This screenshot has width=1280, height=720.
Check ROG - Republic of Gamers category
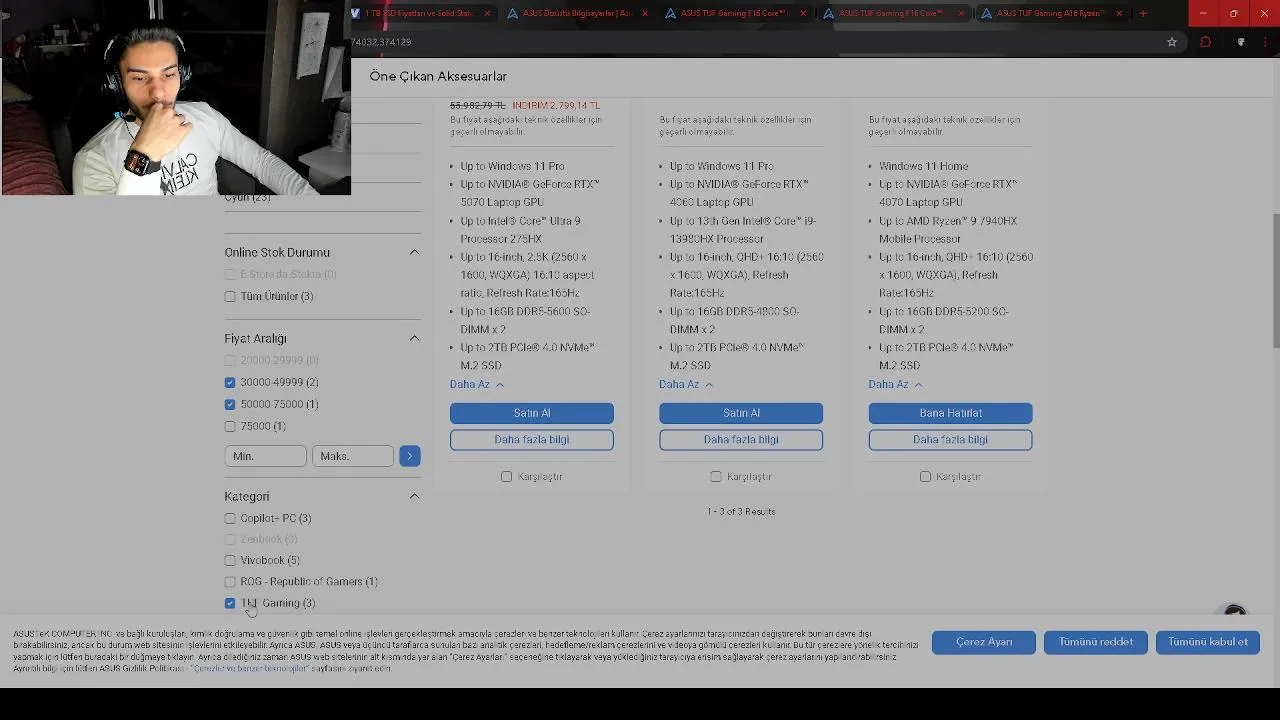pos(230,581)
